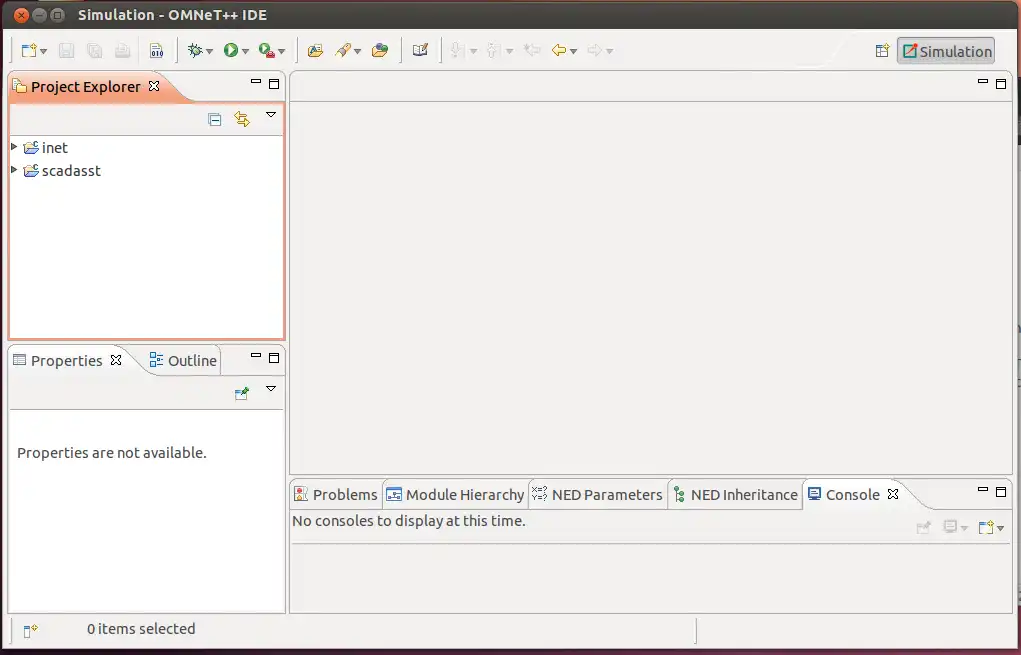Select the scadasst project
The height and width of the screenshot is (655, 1021).
pos(63,171)
